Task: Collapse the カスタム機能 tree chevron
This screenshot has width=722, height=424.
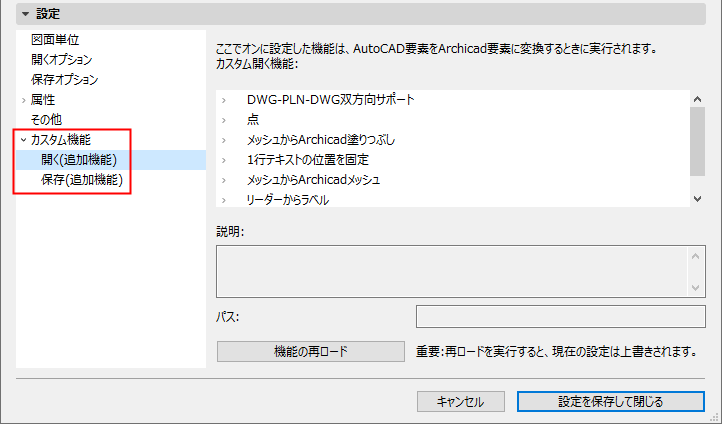Action: (x=23, y=139)
